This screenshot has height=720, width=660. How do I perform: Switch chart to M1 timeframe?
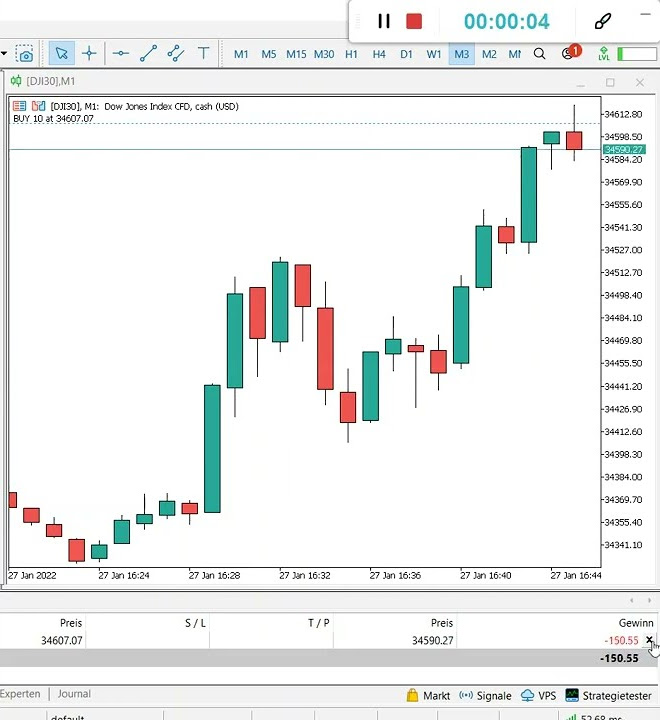tap(241, 54)
